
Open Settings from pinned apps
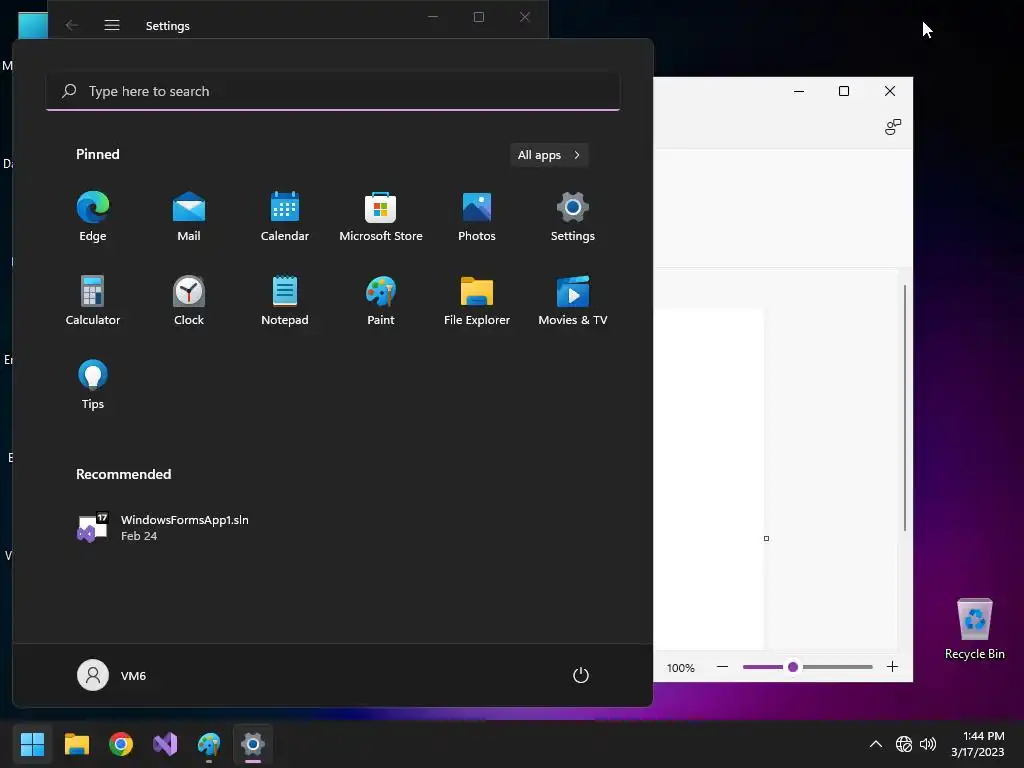(x=573, y=217)
